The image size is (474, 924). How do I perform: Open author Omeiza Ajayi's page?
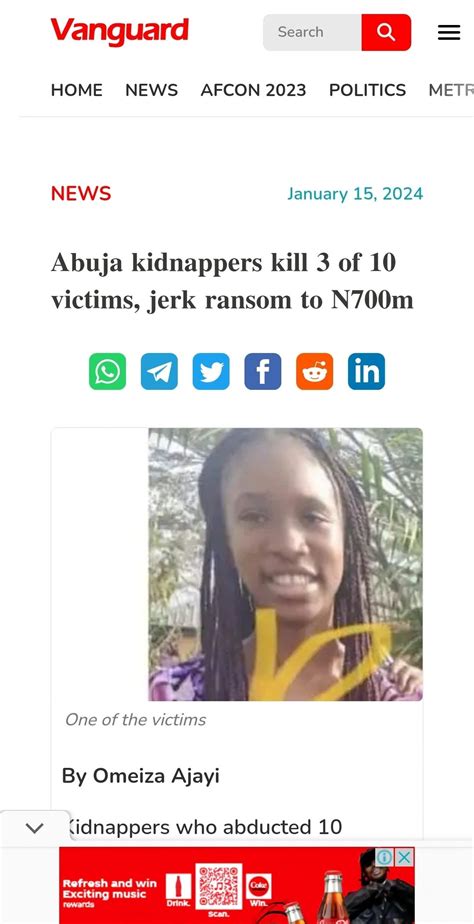[x=141, y=776]
